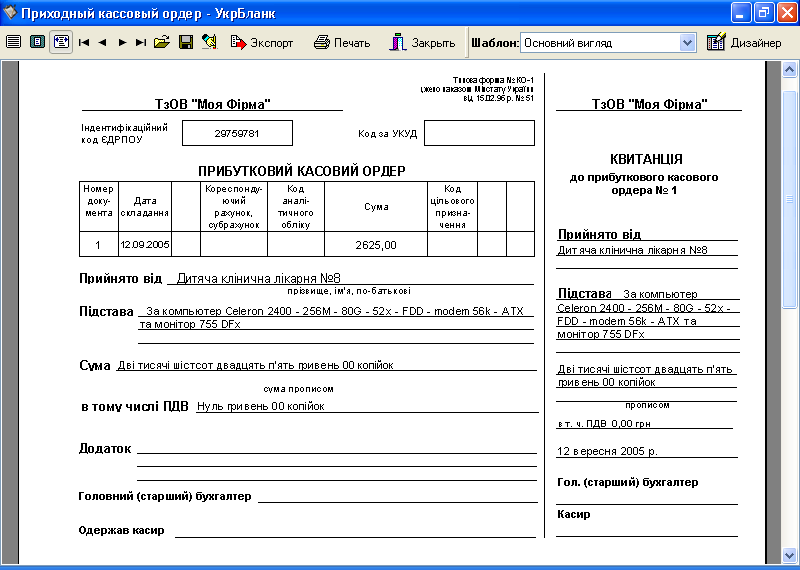Image resolution: width=800 pixels, height=570 pixels.
Task: Go to the next page
Action: (122, 43)
